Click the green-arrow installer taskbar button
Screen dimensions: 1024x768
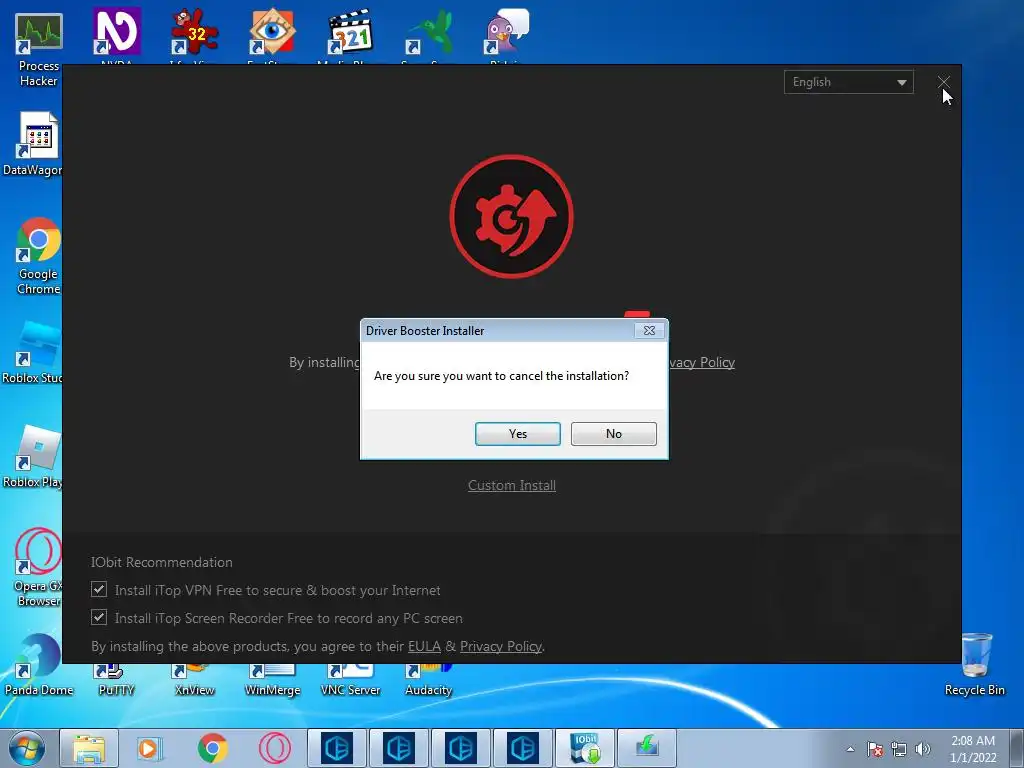(647, 748)
